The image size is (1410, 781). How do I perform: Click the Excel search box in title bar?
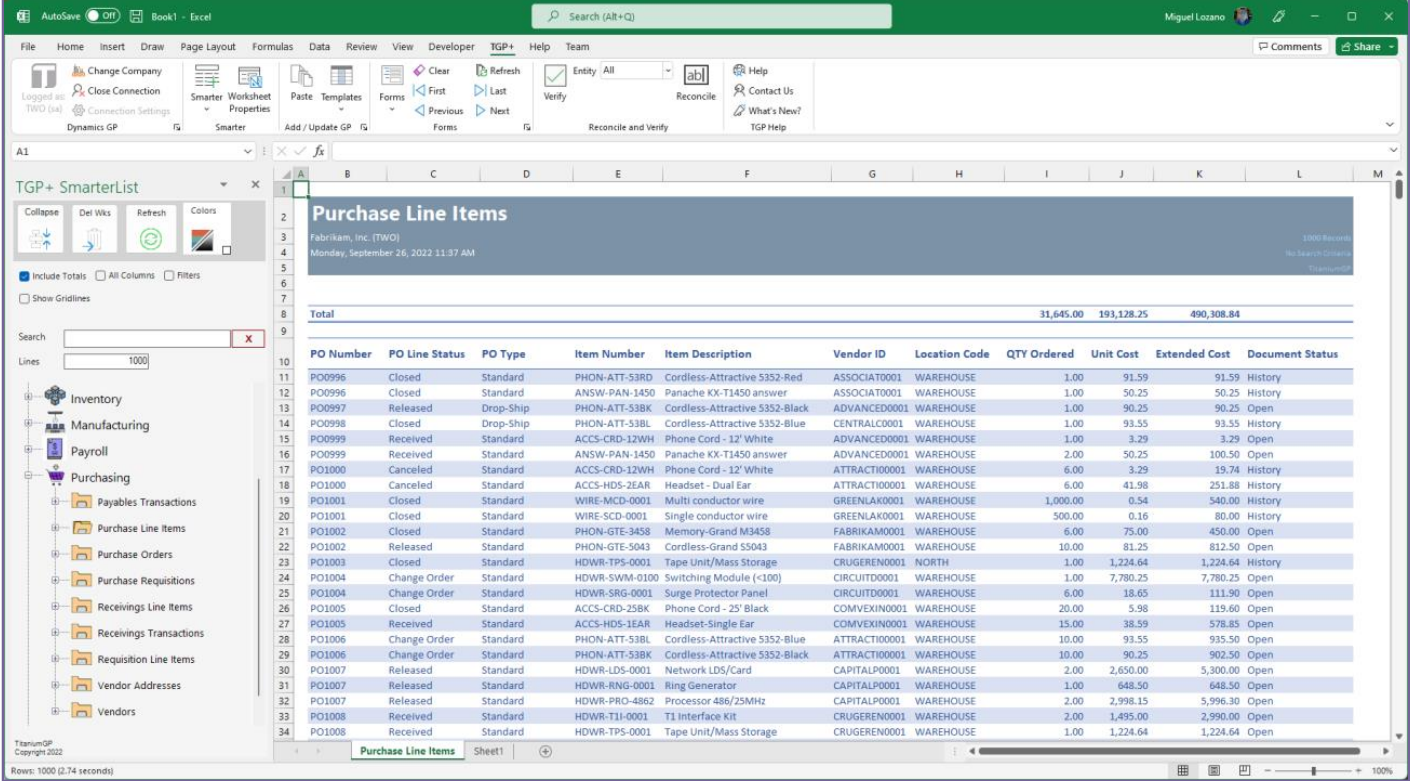[x=711, y=17]
